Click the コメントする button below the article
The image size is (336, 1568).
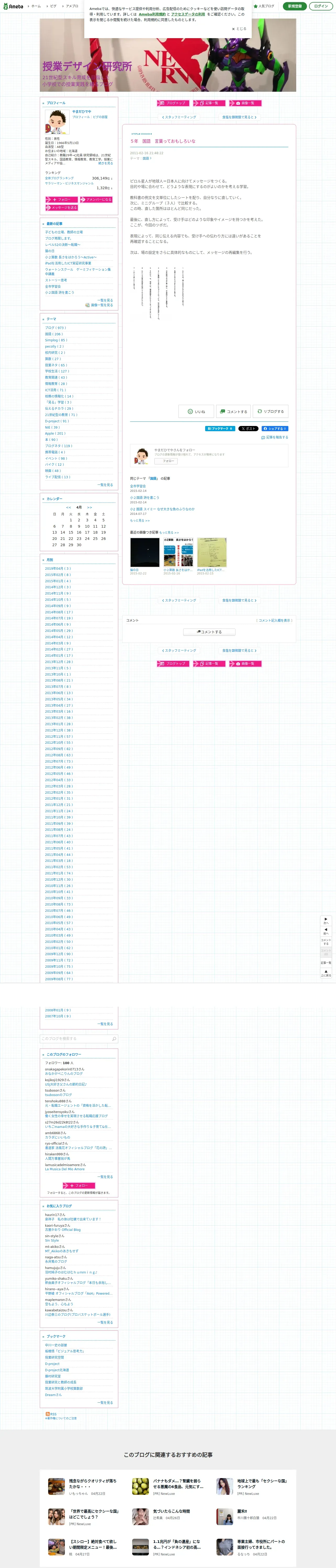tap(234, 412)
